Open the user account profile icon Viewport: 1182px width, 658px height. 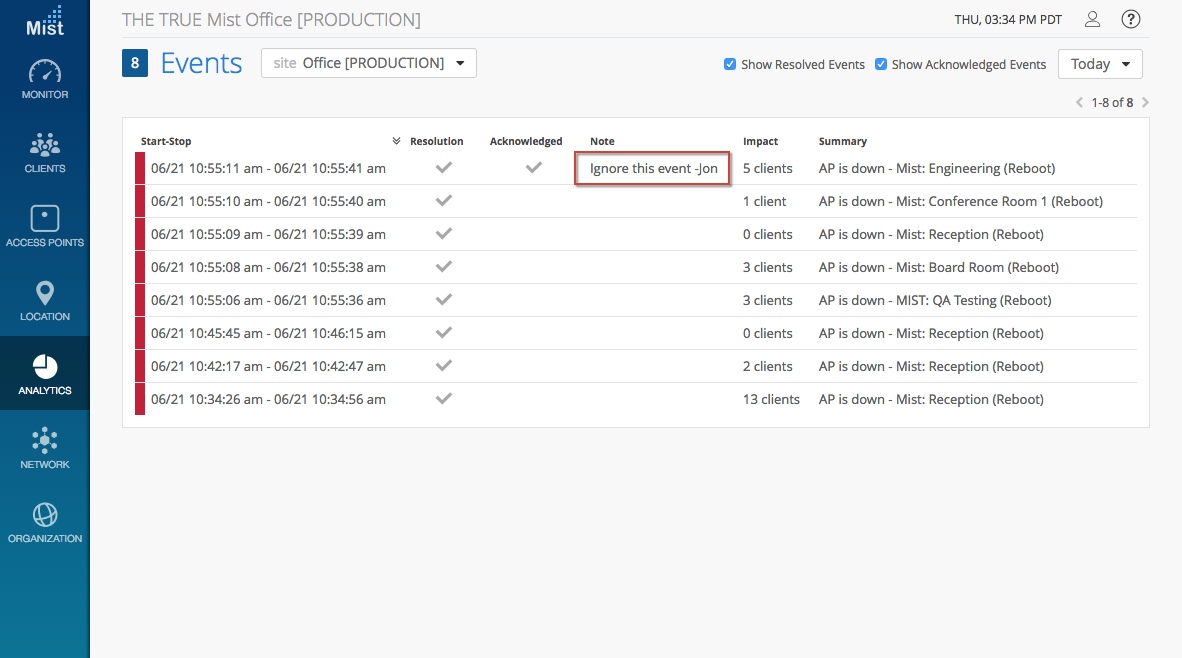(x=1093, y=19)
